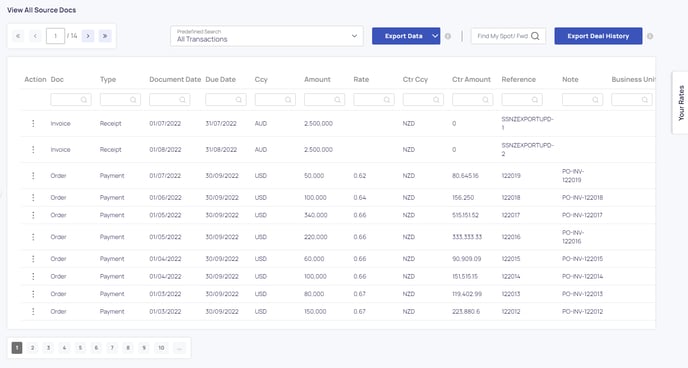Open action menu for order 122019 row

click(x=33, y=175)
